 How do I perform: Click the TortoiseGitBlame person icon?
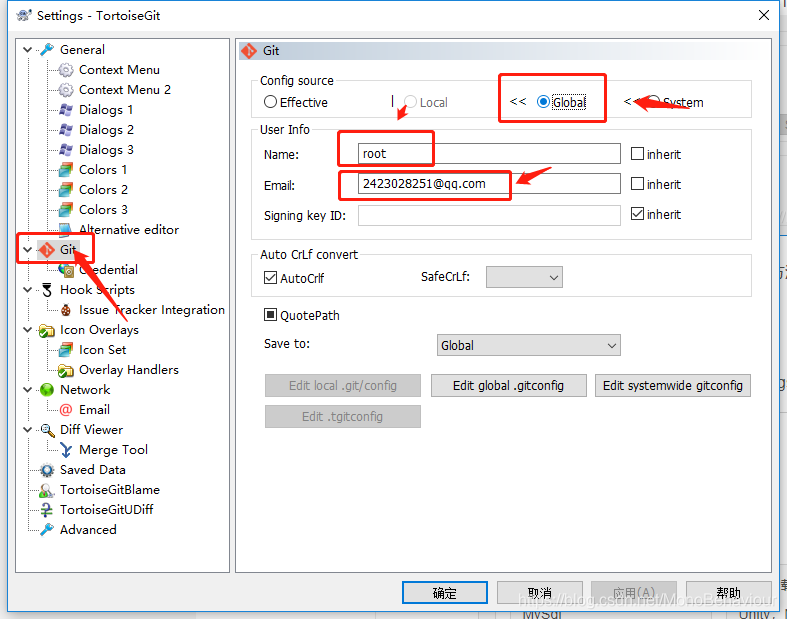coord(47,490)
